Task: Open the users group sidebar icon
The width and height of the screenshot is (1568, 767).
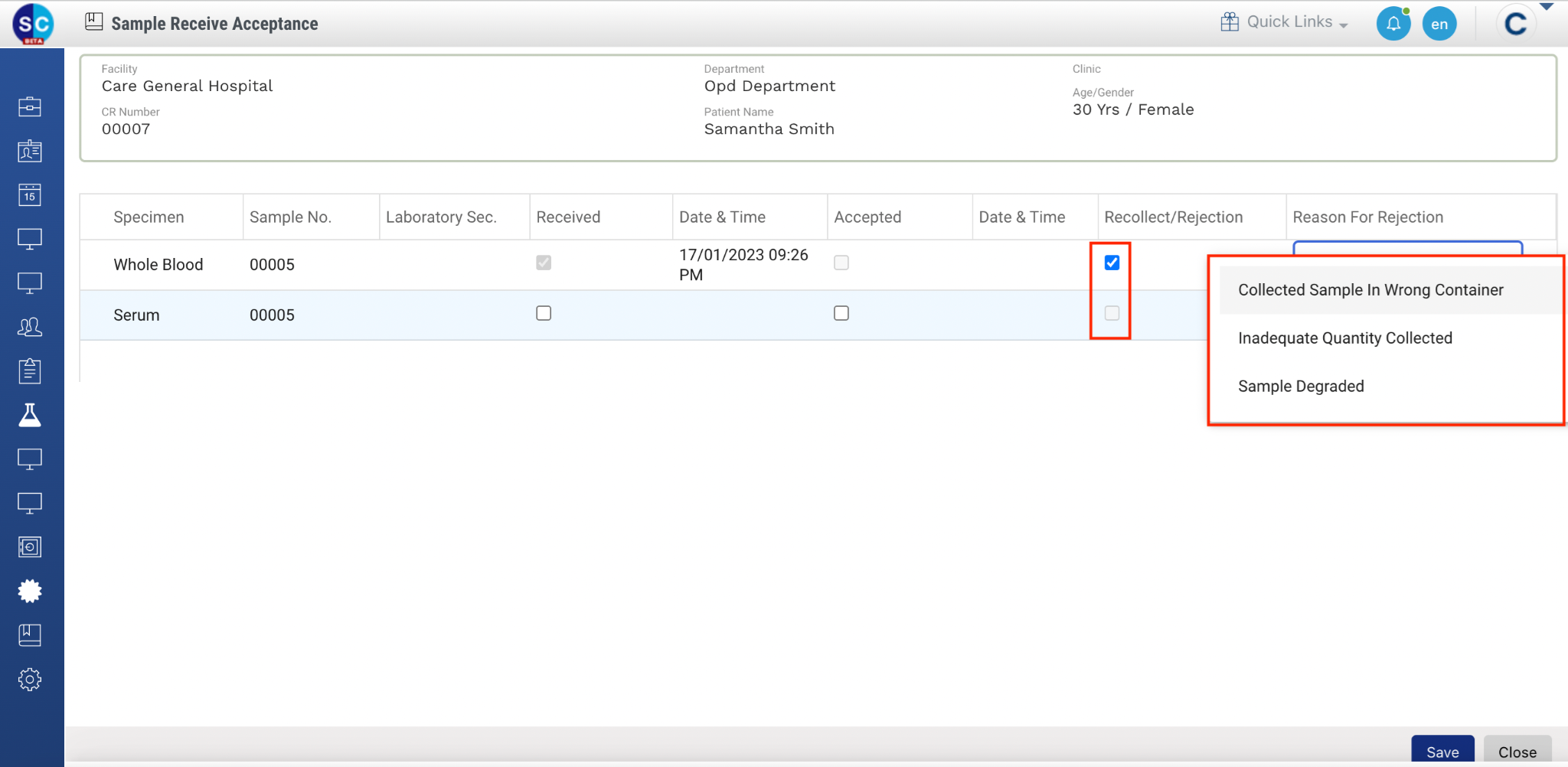Action: coord(30,328)
